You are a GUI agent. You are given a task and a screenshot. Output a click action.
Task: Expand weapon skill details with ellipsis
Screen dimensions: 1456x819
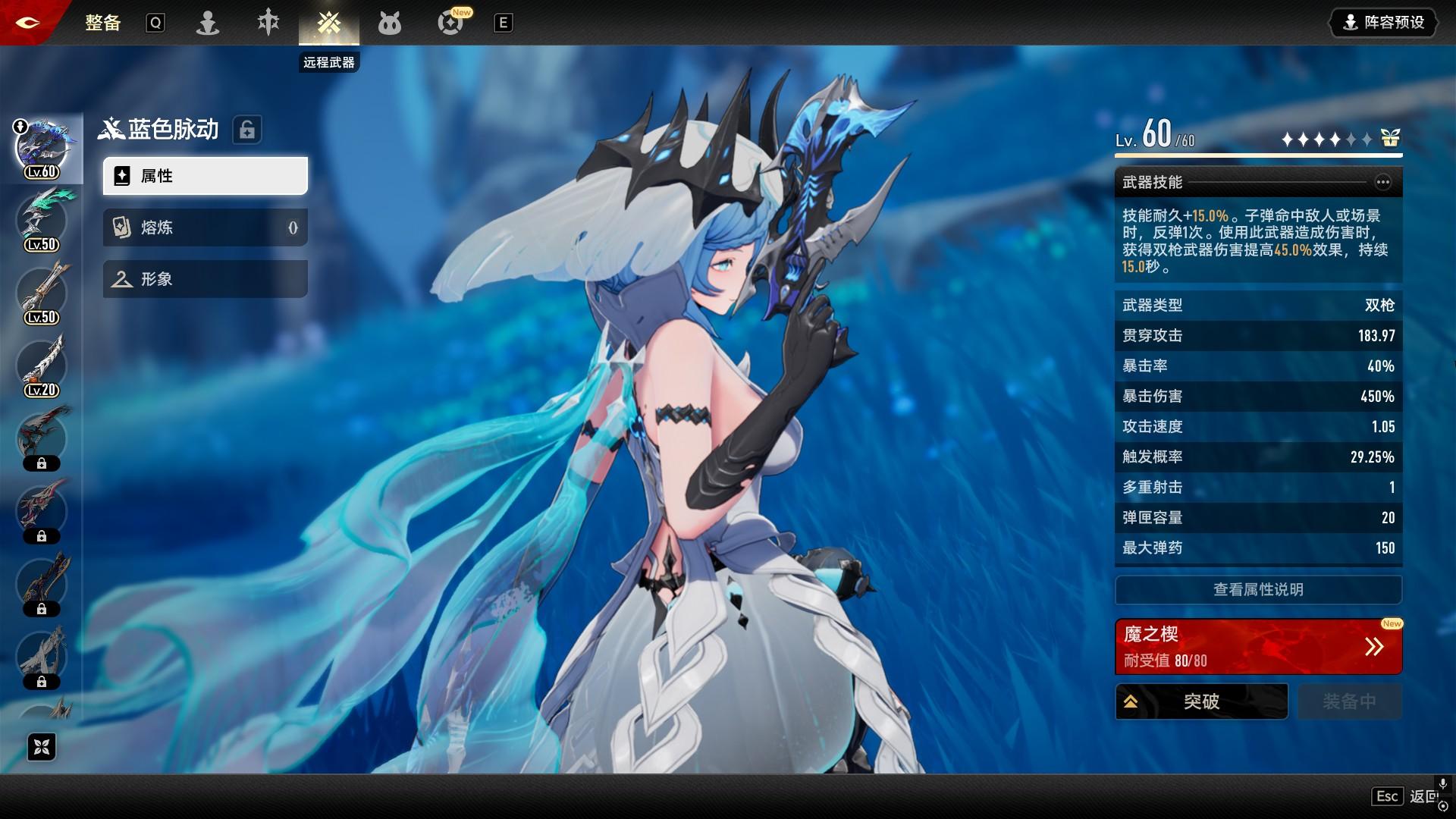pyautogui.click(x=1383, y=182)
